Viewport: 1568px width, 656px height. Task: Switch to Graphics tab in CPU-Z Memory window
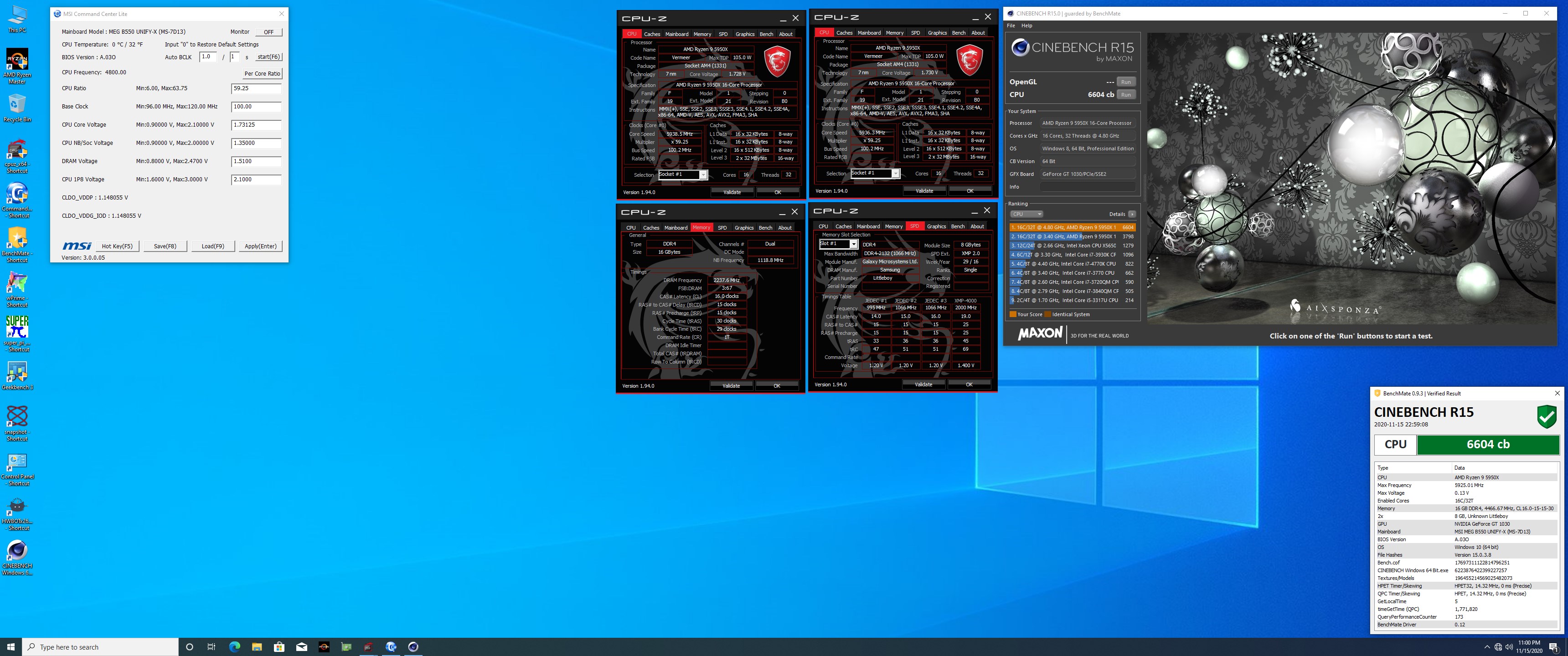pos(744,228)
